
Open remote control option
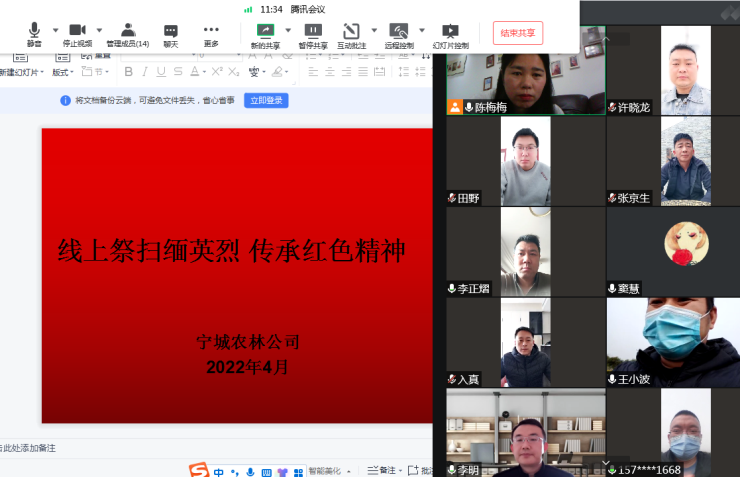coord(398,33)
